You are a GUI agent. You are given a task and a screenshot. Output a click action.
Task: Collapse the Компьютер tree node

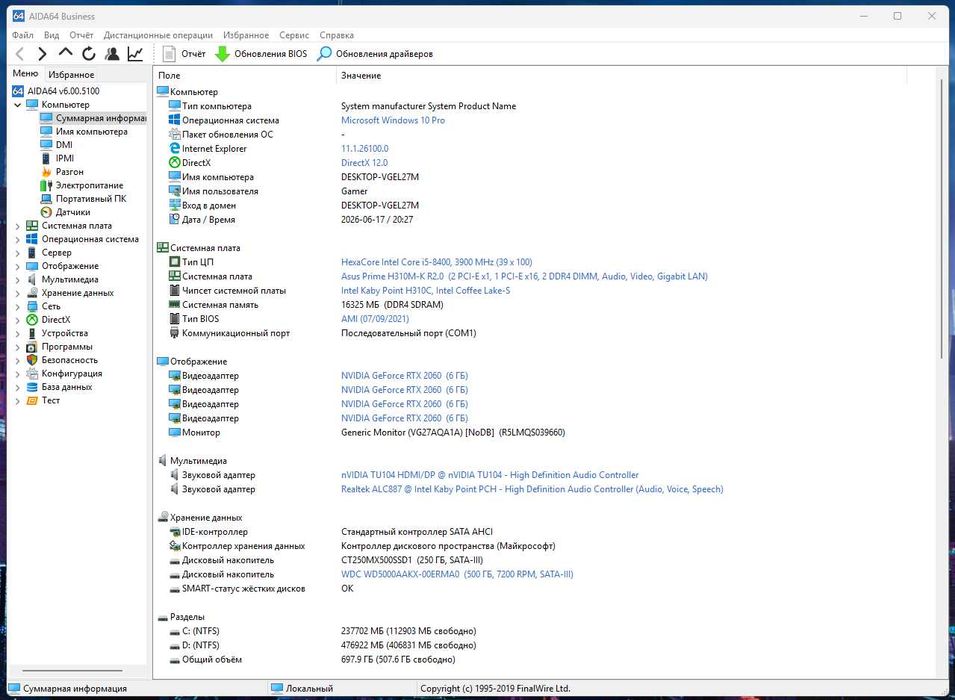point(17,105)
